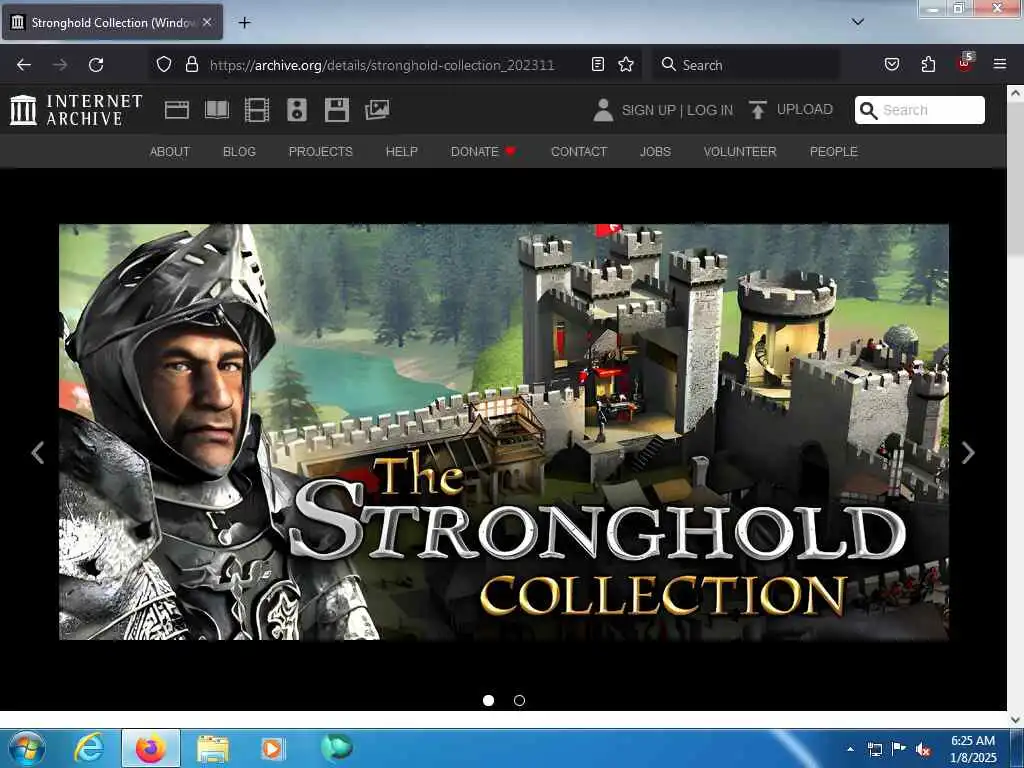Open Windows Explorer folder in taskbar
Image resolution: width=1024 pixels, height=768 pixels.
[x=212, y=749]
